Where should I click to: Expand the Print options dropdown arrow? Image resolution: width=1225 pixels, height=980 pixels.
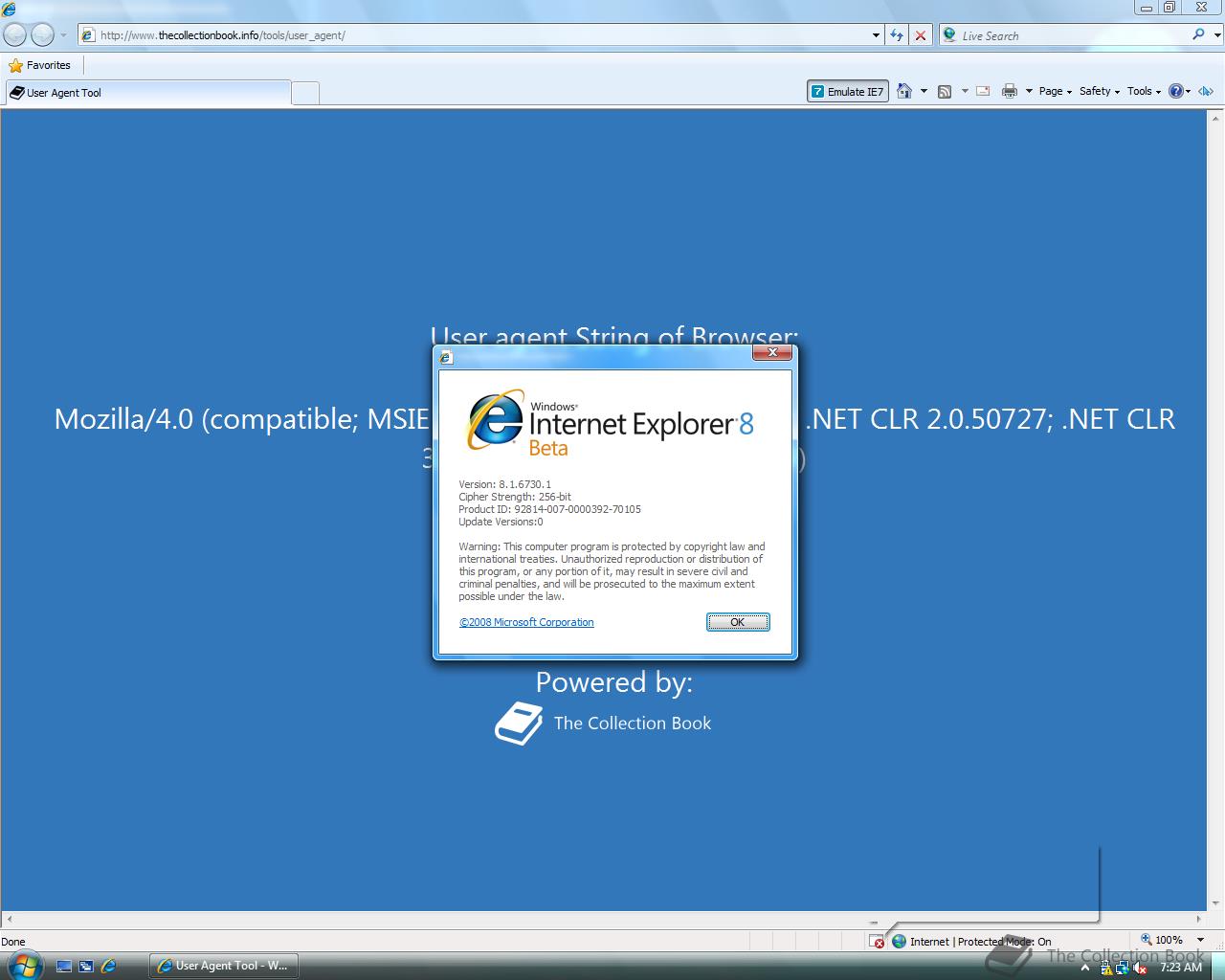(x=1029, y=92)
